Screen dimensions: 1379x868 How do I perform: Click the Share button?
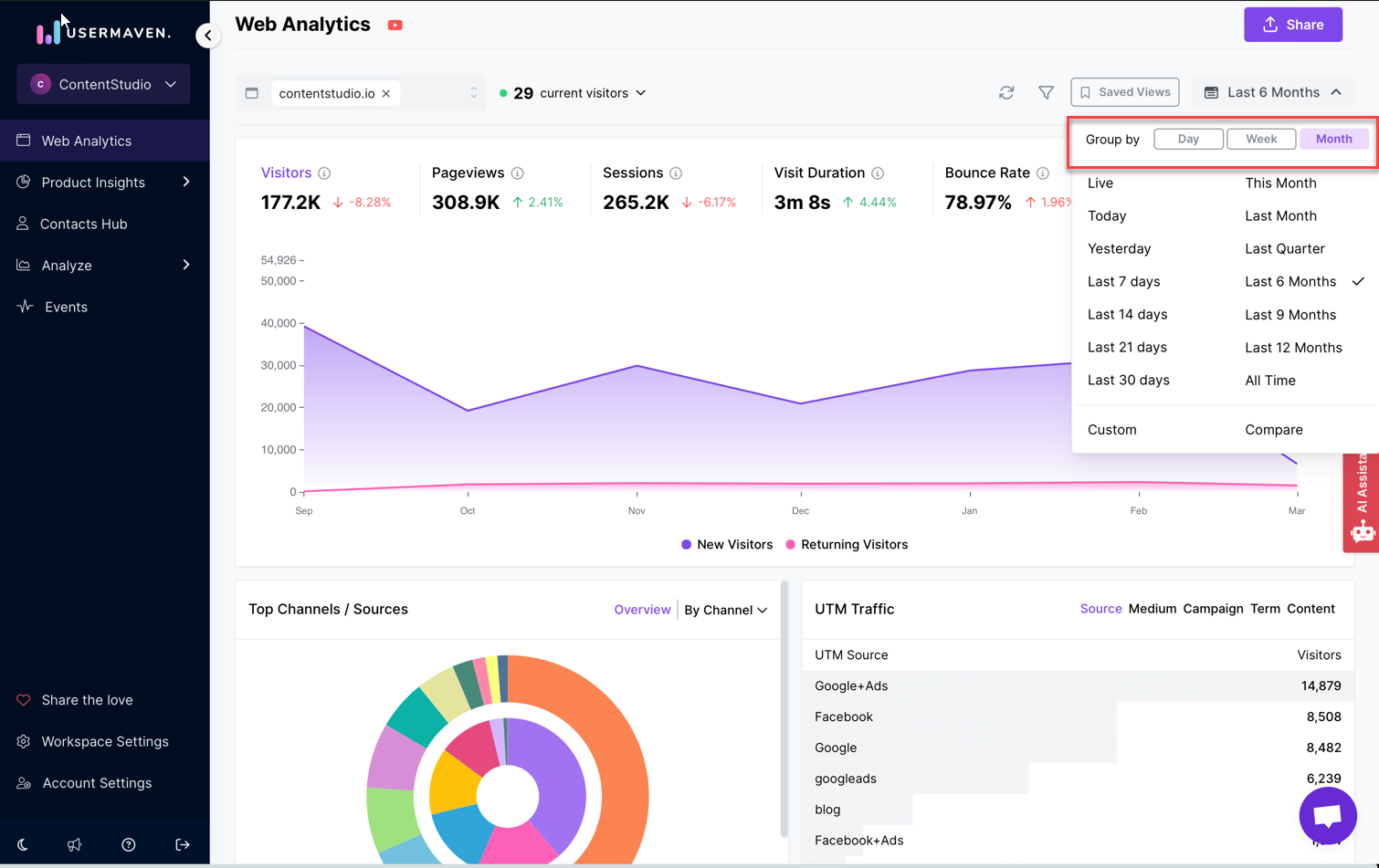click(1292, 24)
